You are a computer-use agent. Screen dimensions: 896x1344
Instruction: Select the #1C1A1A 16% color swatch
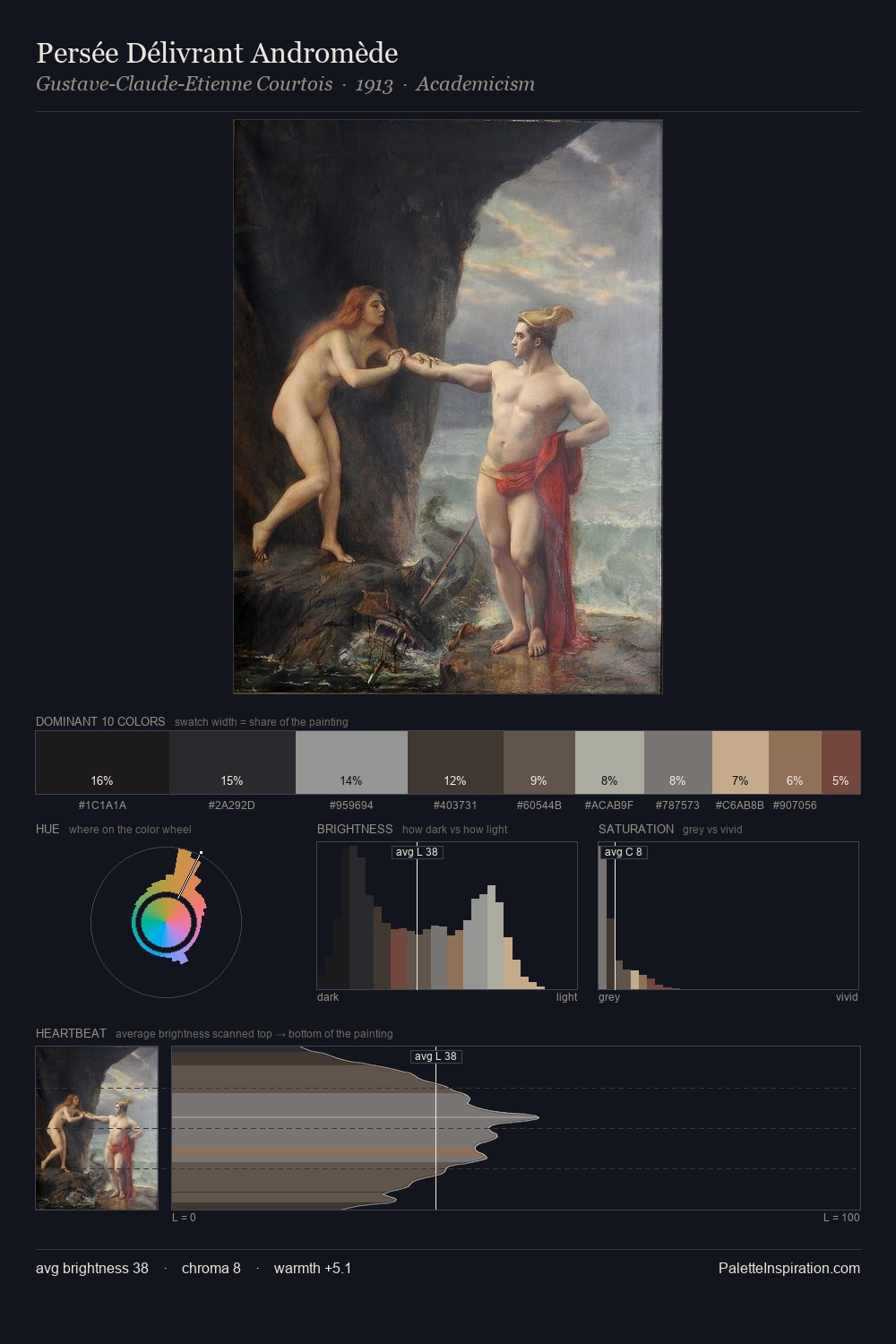tap(102, 762)
